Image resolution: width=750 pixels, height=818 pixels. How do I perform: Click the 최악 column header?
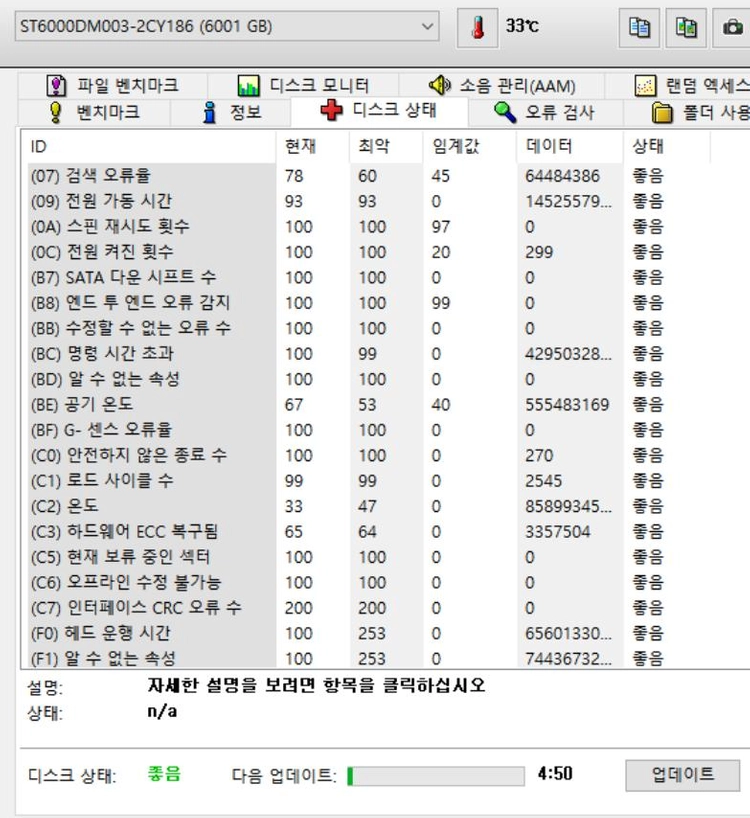(x=386, y=147)
